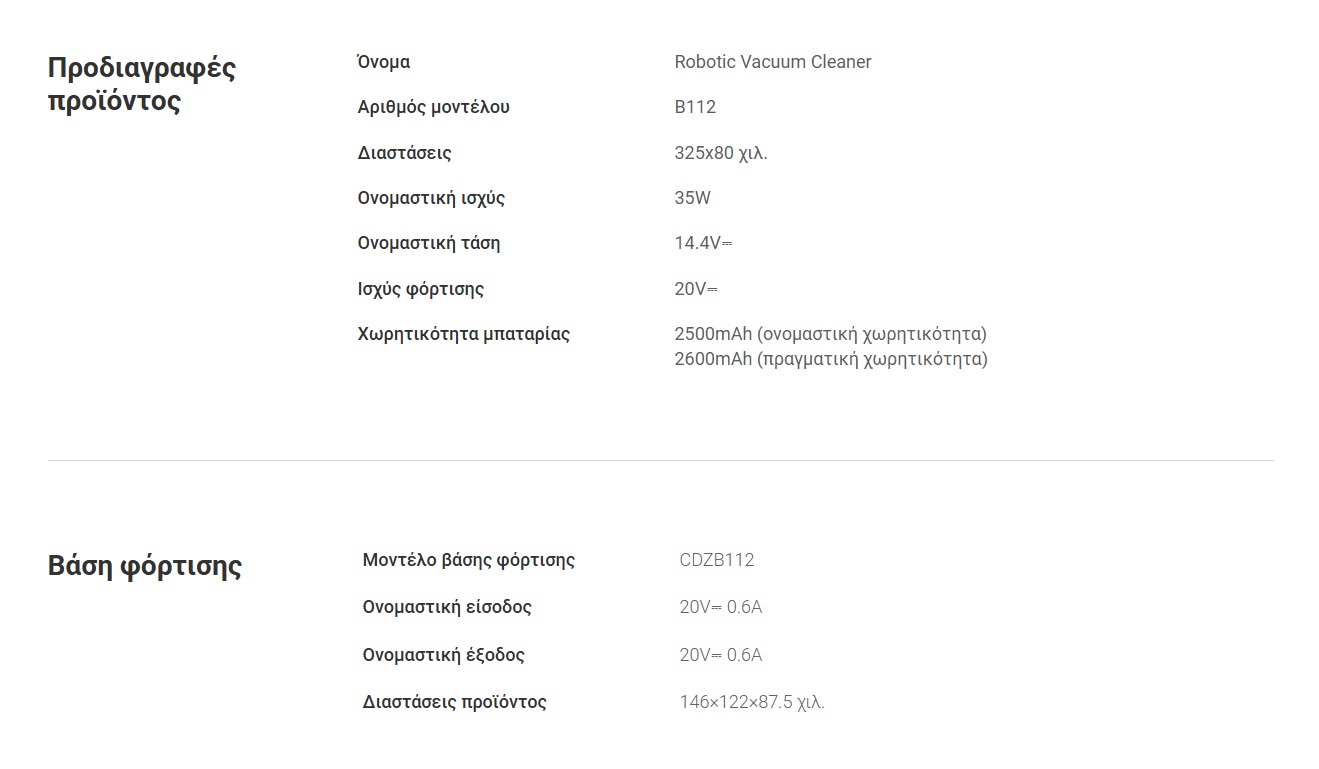Viewport: 1319px width, 769px height.
Task: Click the CDZB112 dock model value
Action: pos(717,560)
